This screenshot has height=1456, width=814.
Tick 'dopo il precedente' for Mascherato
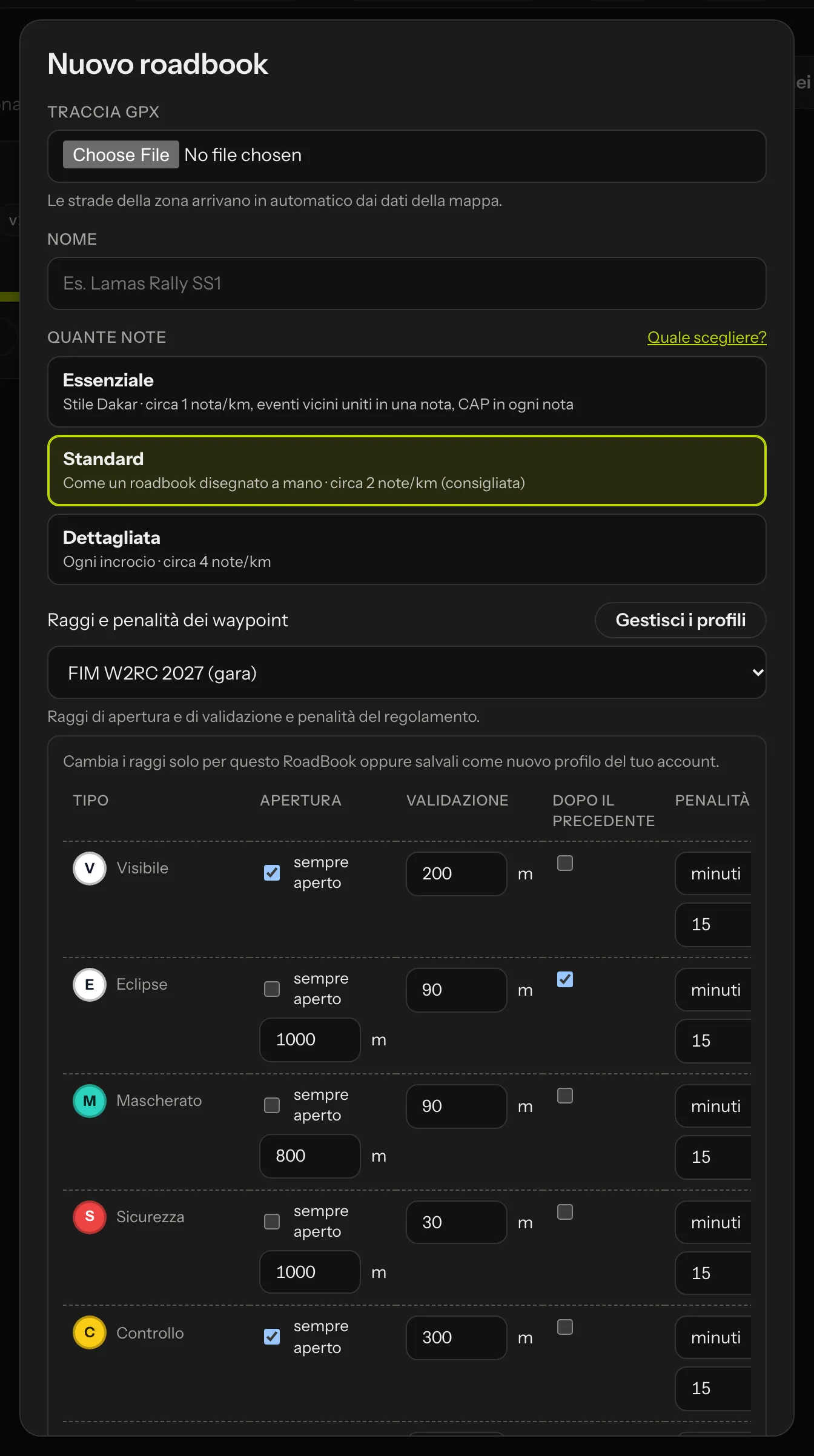tap(565, 1096)
